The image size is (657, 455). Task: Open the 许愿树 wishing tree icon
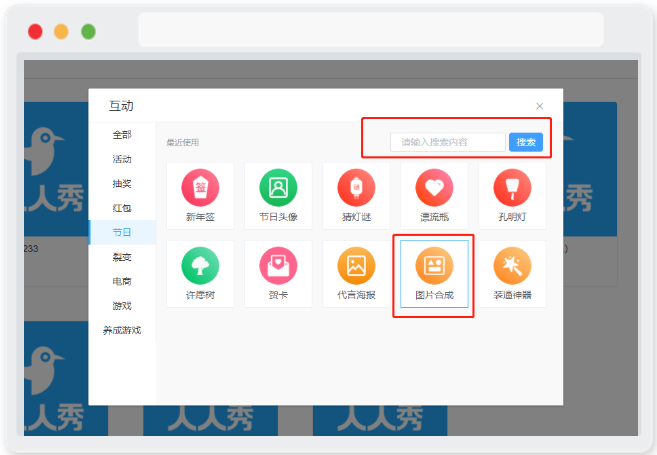(x=200, y=266)
